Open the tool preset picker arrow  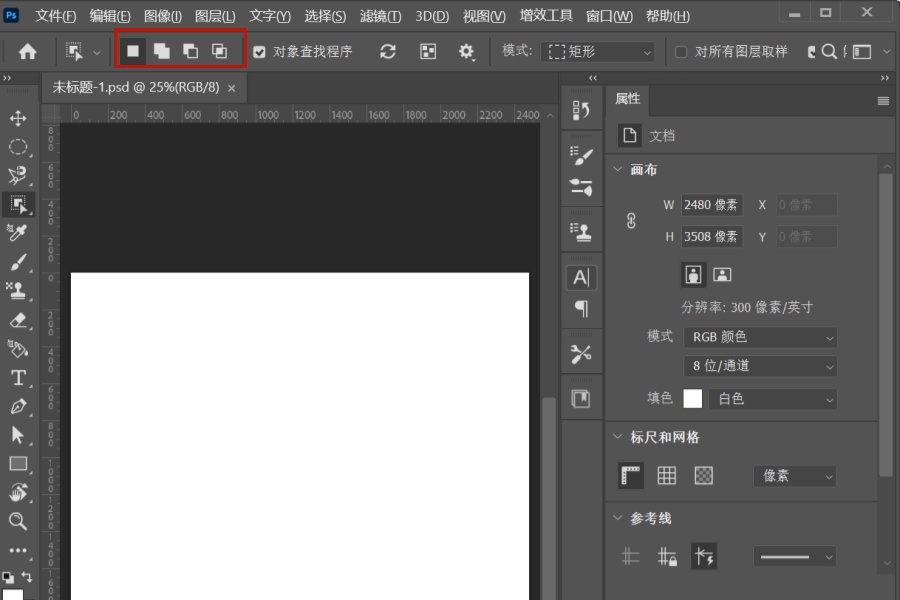point(97,52)
